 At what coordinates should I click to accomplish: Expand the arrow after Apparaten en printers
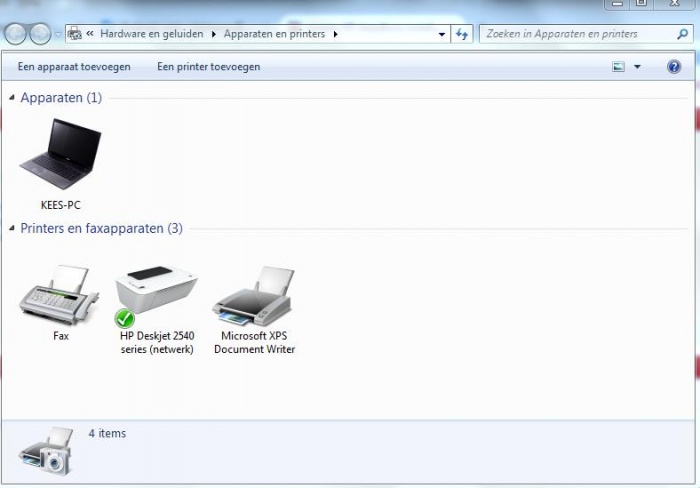(335, 34)
